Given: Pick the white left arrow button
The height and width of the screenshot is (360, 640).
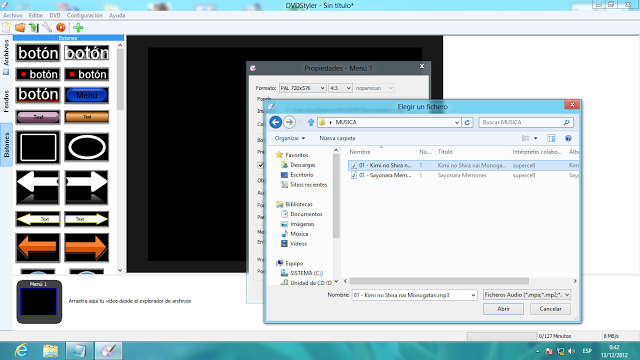Looking at the screenshot, I should [x=38, y=187].
